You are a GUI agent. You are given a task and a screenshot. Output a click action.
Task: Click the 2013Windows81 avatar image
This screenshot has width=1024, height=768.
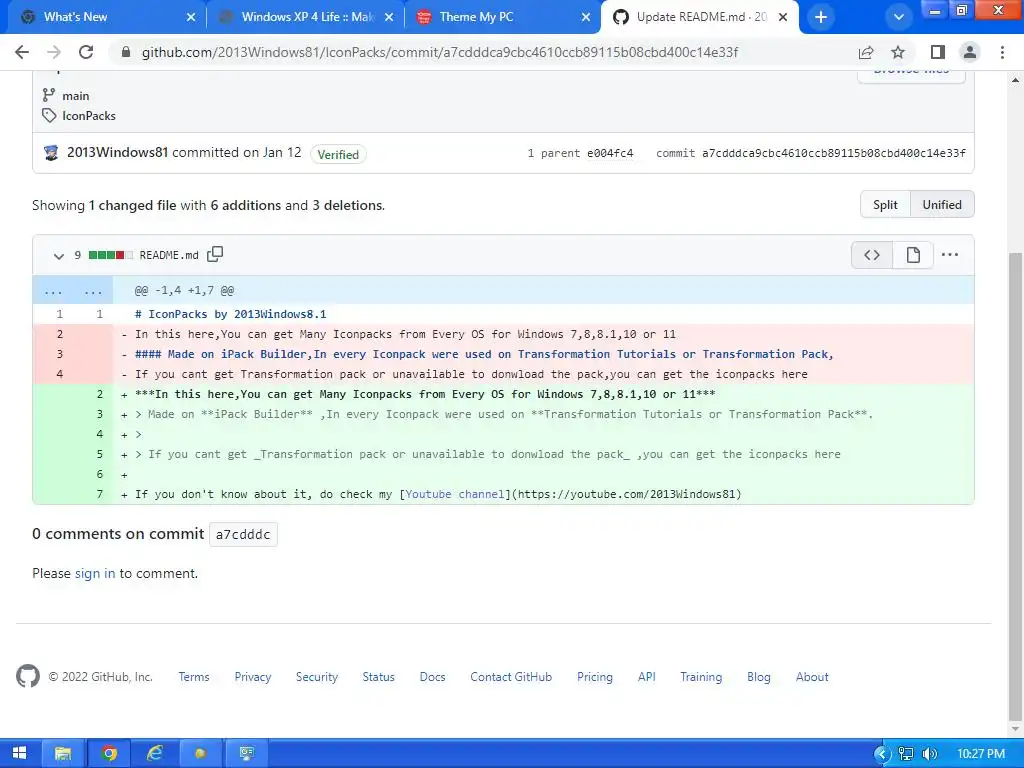pyautogui.click(x=51, y=153)
